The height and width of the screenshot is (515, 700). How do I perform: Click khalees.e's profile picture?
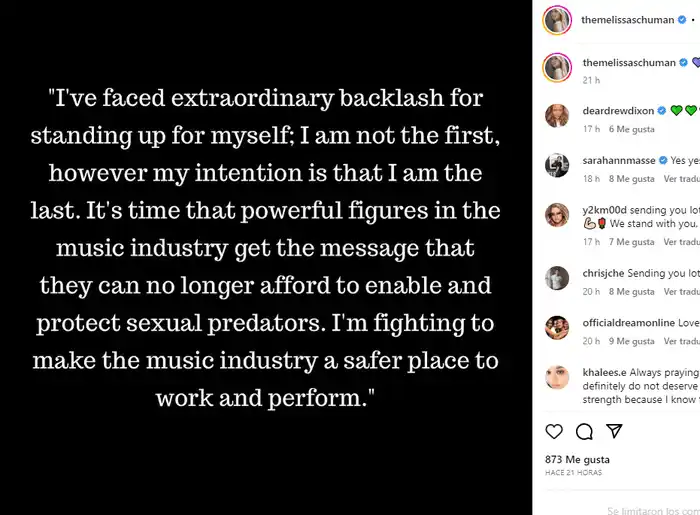[557, 378]
